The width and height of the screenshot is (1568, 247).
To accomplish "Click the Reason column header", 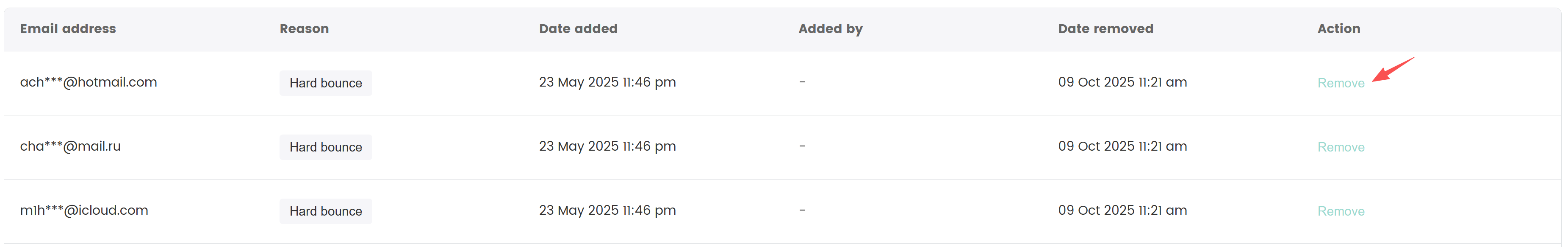I will click(x=304, y=29).
